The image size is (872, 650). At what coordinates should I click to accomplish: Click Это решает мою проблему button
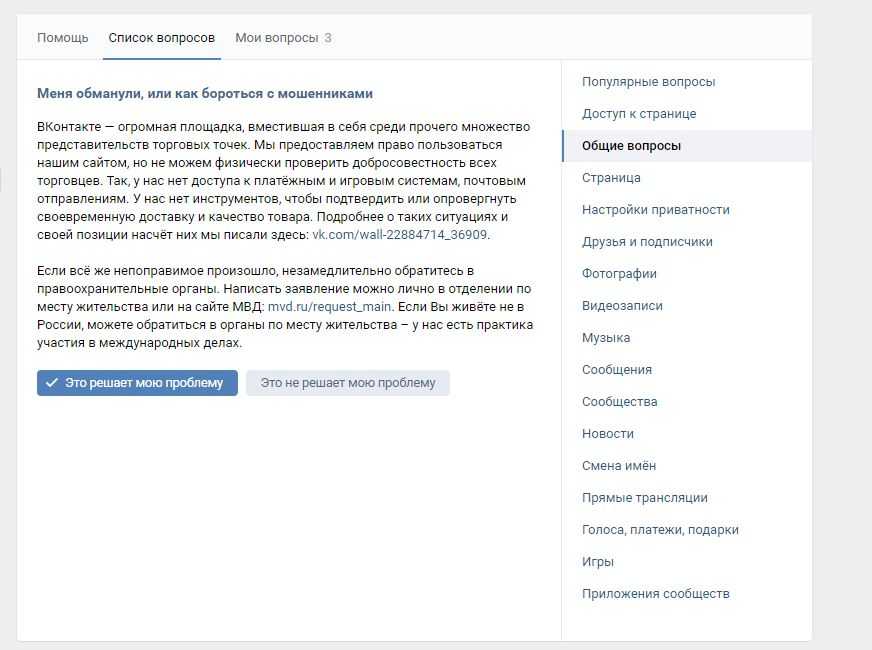click(137, 383)
